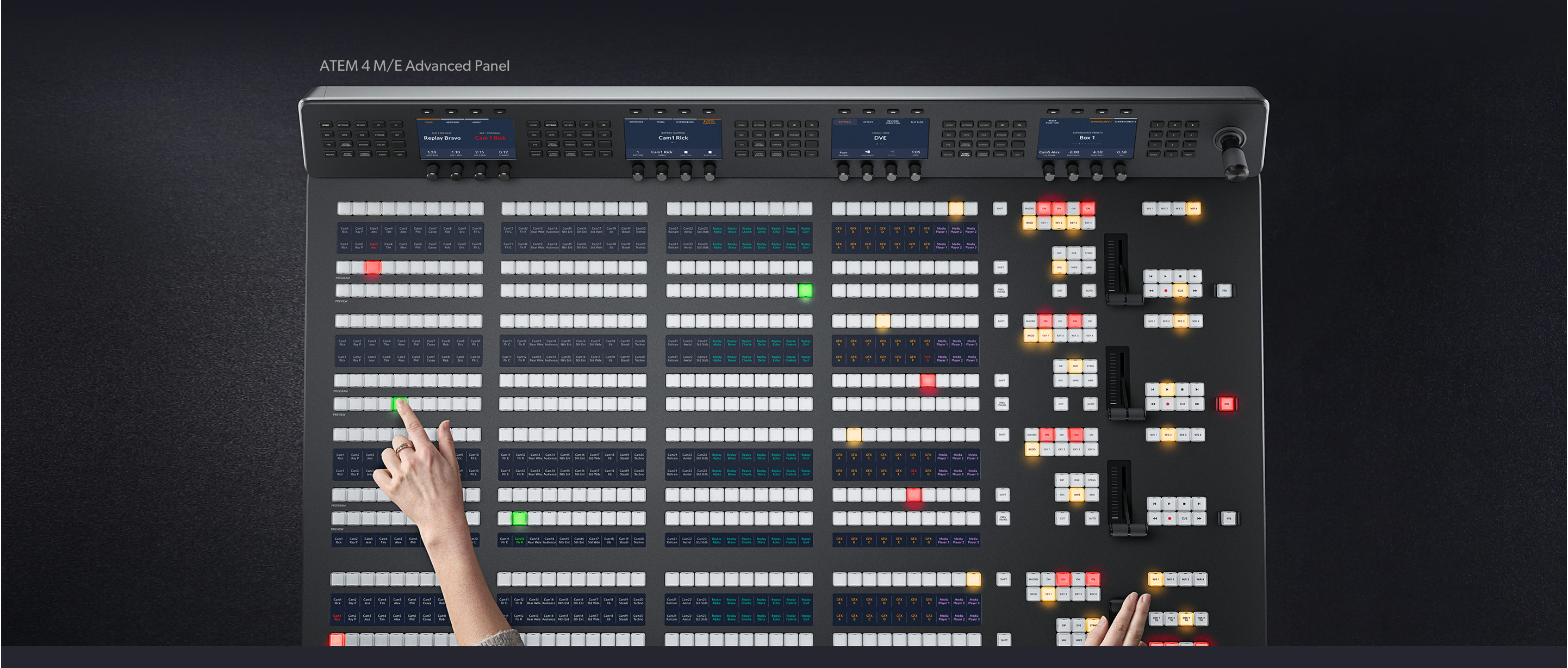Open the HYPERDECKS tab on the second LCD screen
This screenshot has width=1568, height=668.
(685, 122)
